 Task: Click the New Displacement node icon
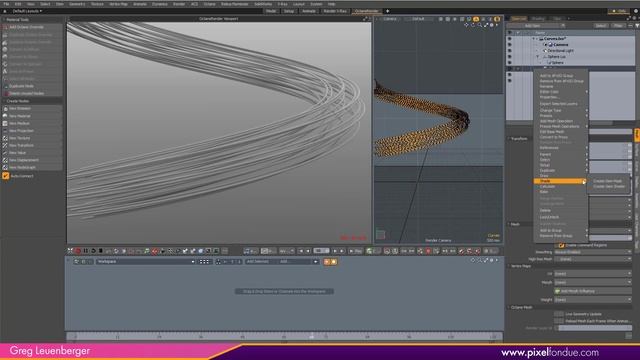(x=5, y=160)
